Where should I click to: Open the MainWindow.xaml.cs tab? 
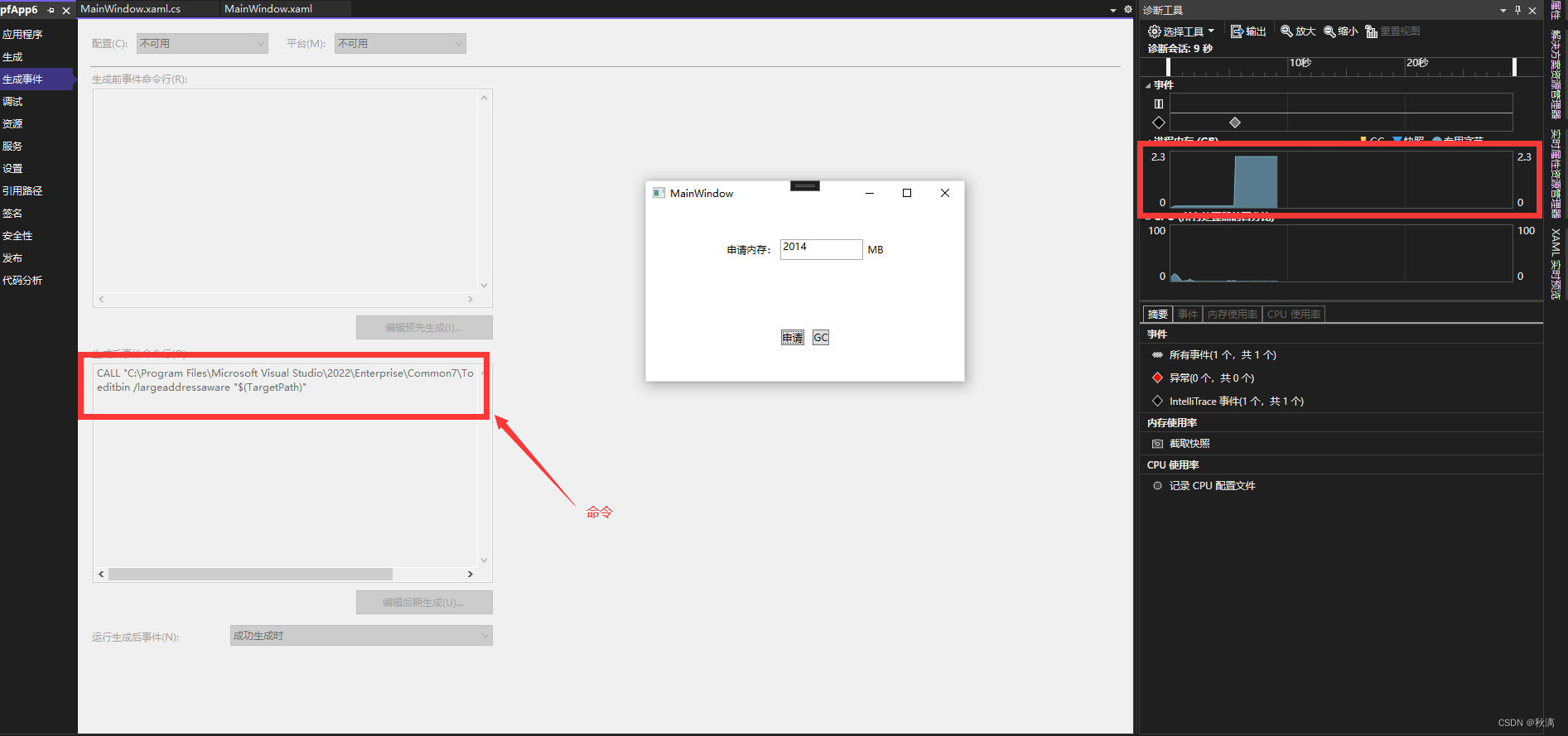click(130, 8)
